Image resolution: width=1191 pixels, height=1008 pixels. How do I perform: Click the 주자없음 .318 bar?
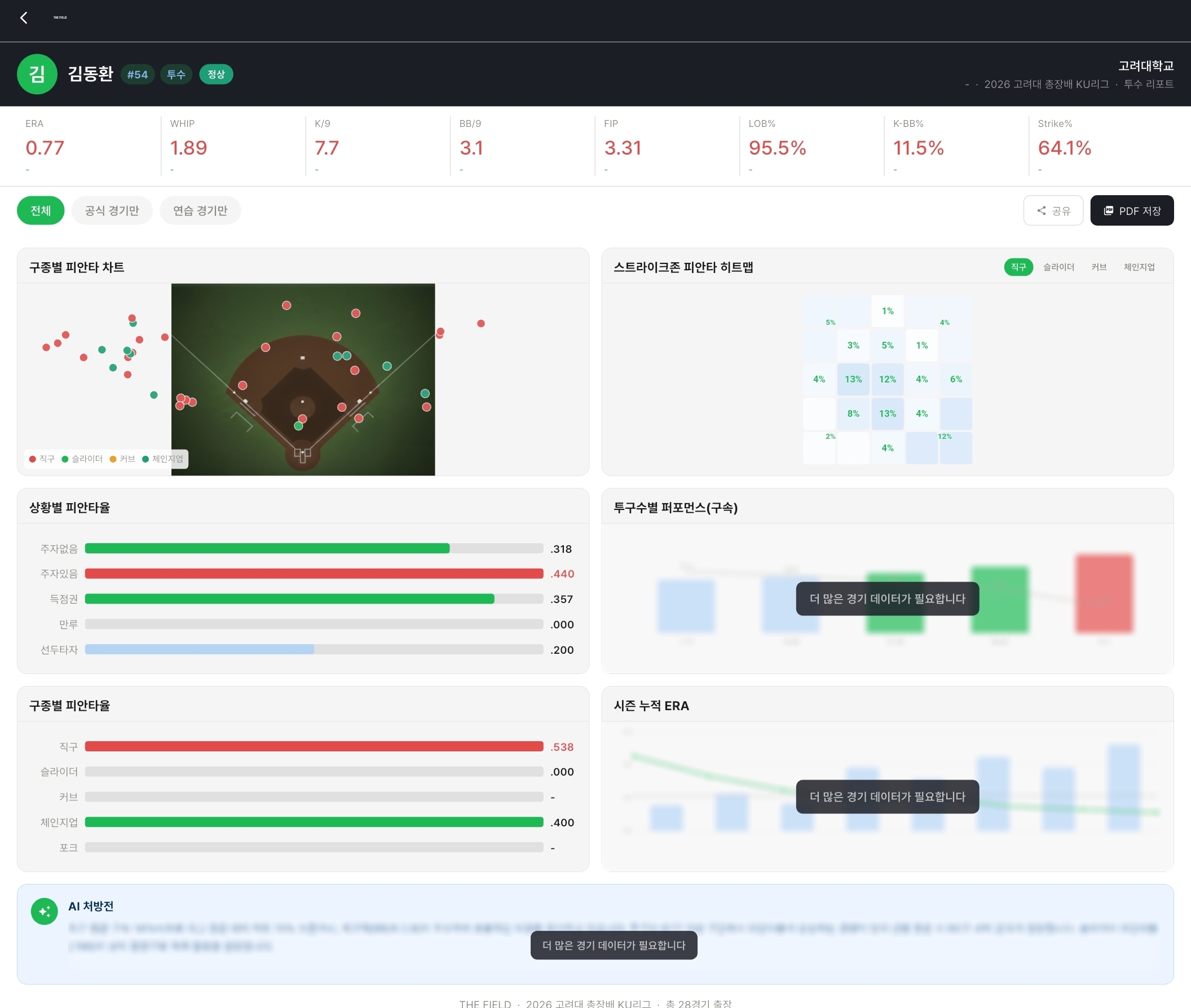coord(314,549)
